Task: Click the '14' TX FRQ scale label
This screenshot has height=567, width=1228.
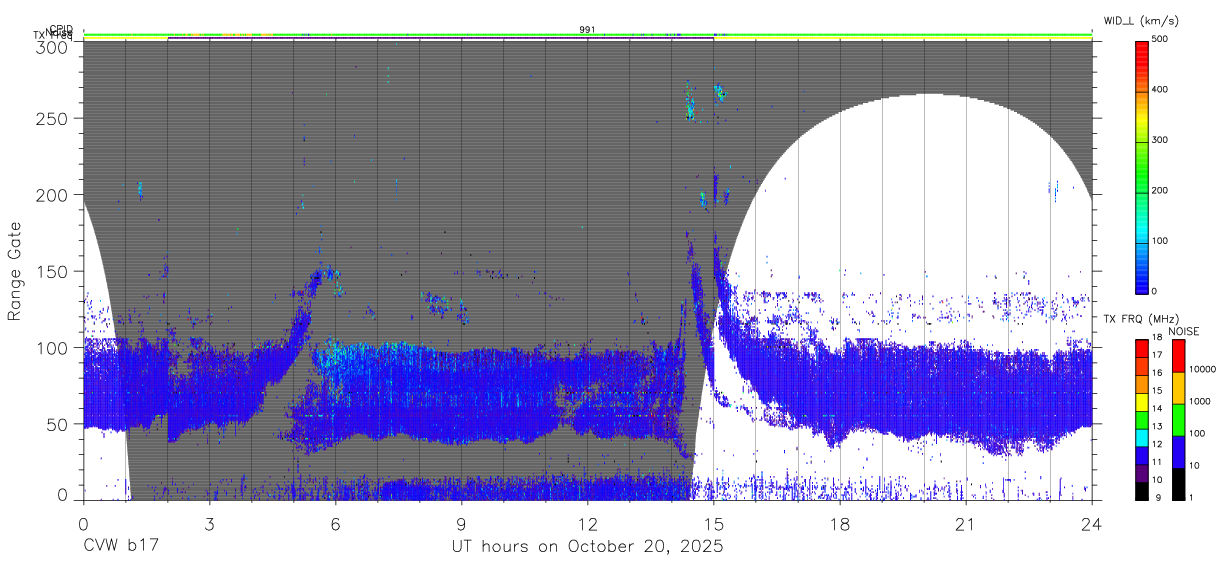Action: (x=1157, y=408)
